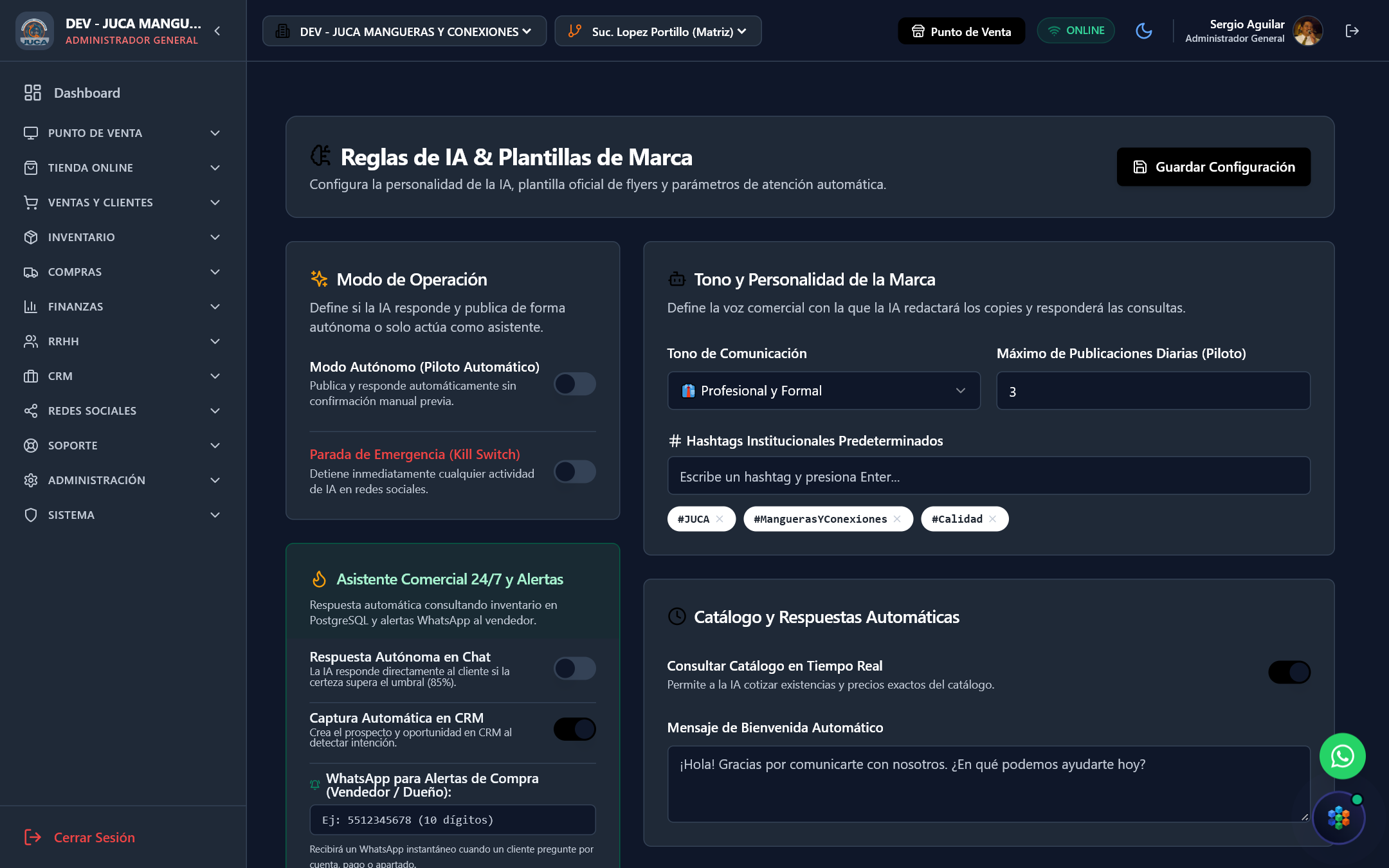Click the Compras truck icon
Viewport: 1389px width, 868px height.
pos(31,272)
